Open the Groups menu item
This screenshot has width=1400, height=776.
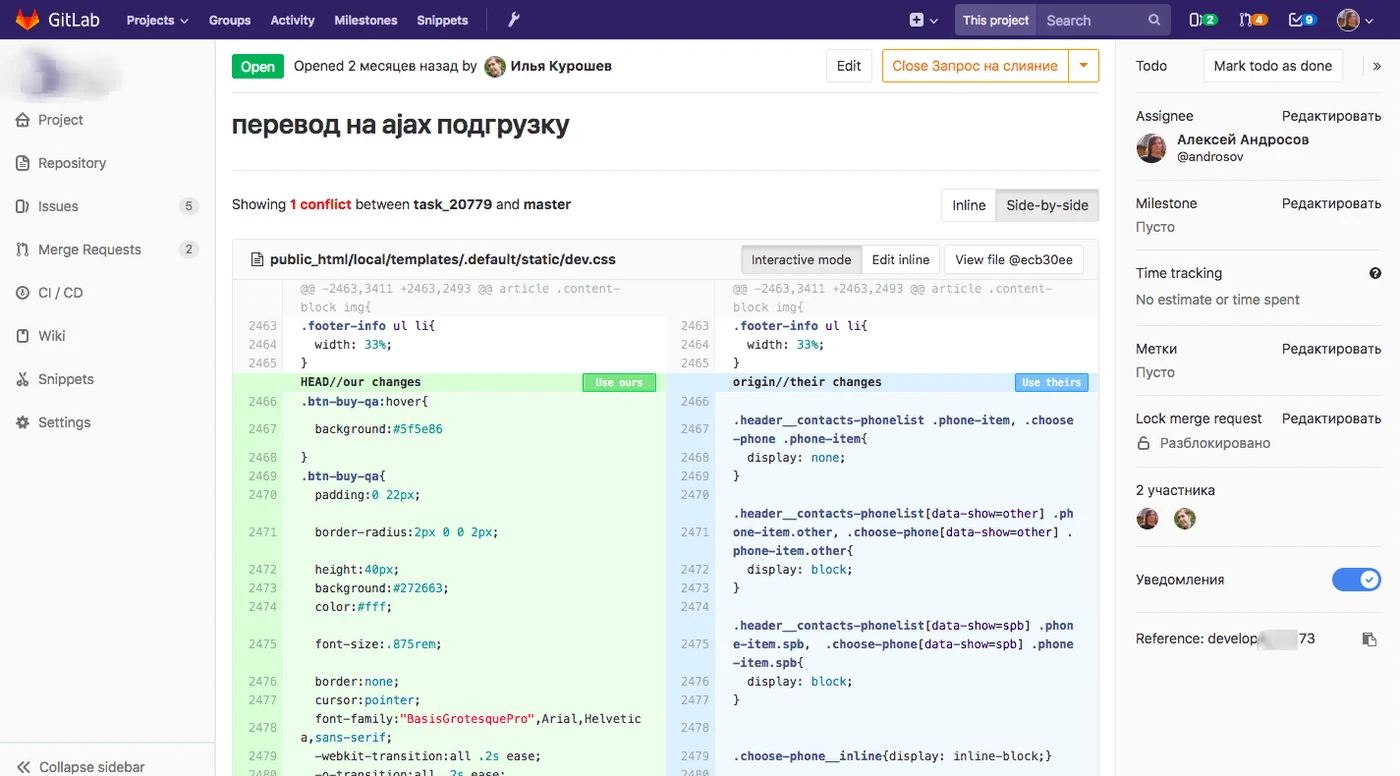[x=230, y=20]
